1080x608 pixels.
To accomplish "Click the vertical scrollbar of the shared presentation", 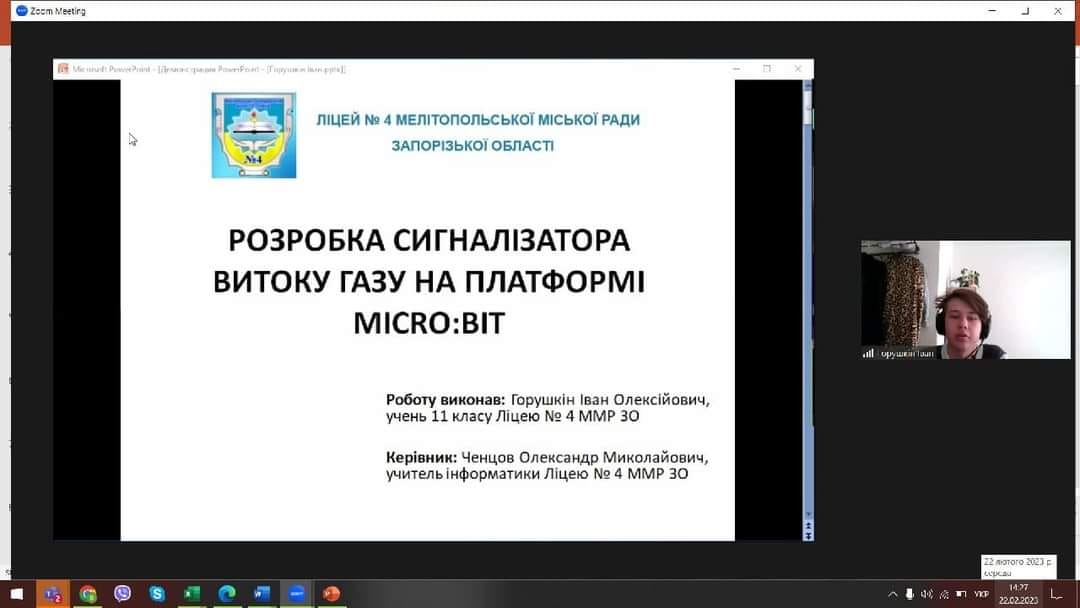I will [x=808, y=300].
